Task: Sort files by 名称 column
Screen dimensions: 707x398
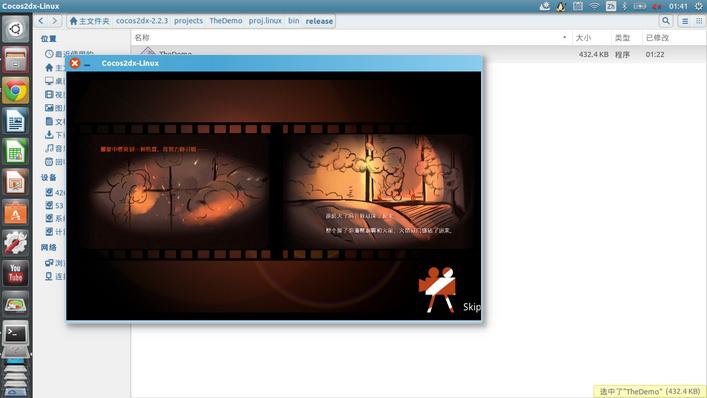Action: pos(352,38)
